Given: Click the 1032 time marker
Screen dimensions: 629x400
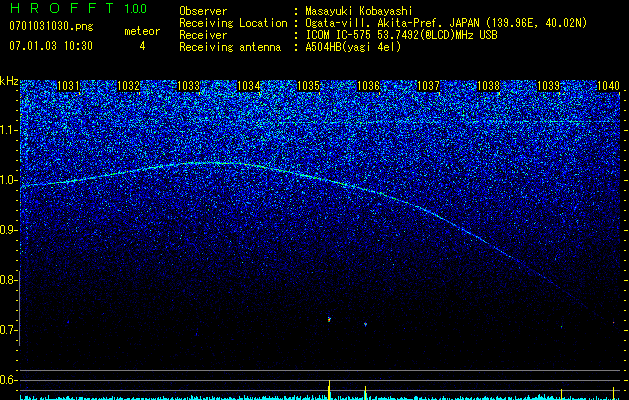Looking at the screenshot, I should click(x=128, y=86).
